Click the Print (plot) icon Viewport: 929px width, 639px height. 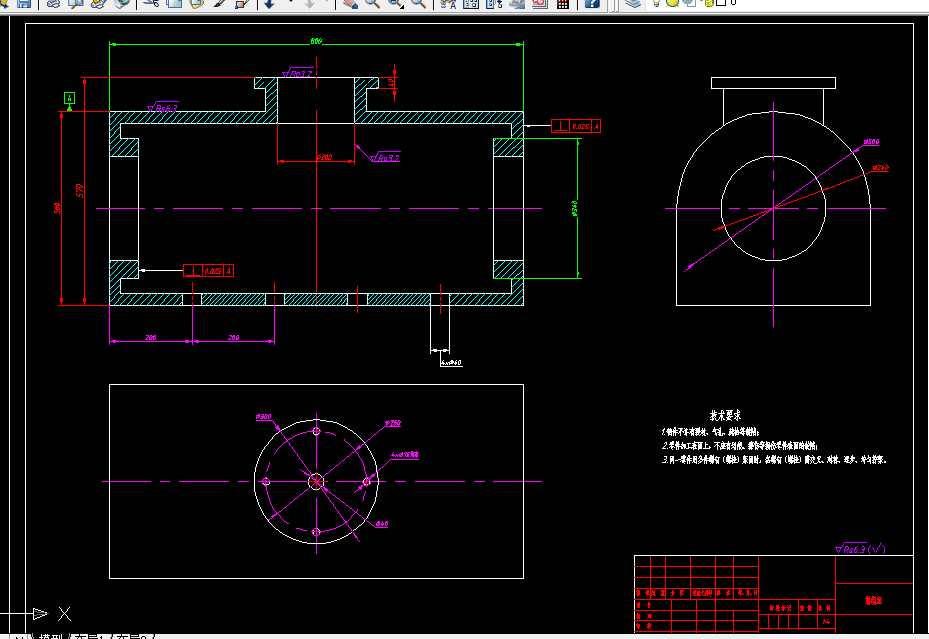(53, 3)
